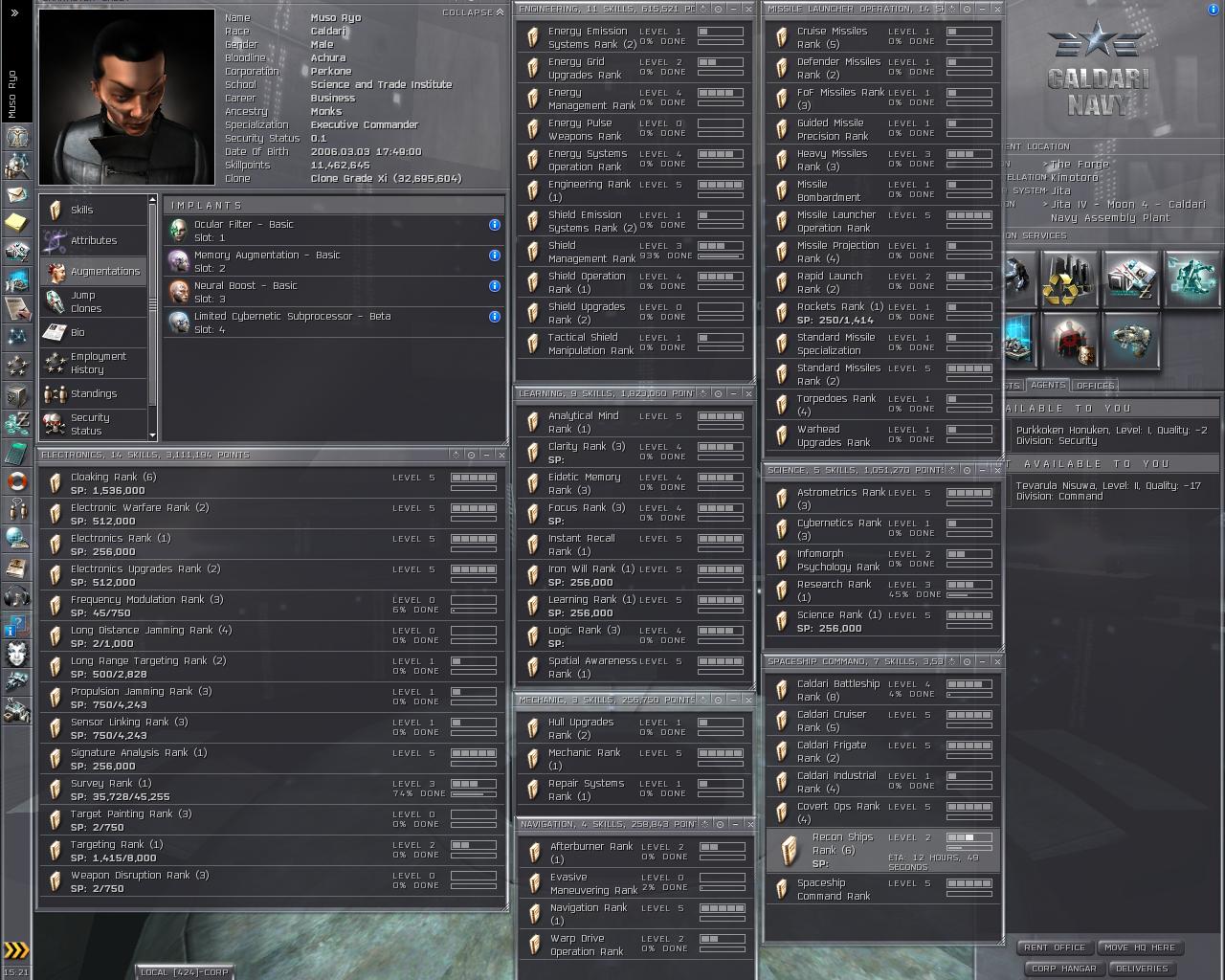Open the ship fitting station service icon

[1130, 340]
